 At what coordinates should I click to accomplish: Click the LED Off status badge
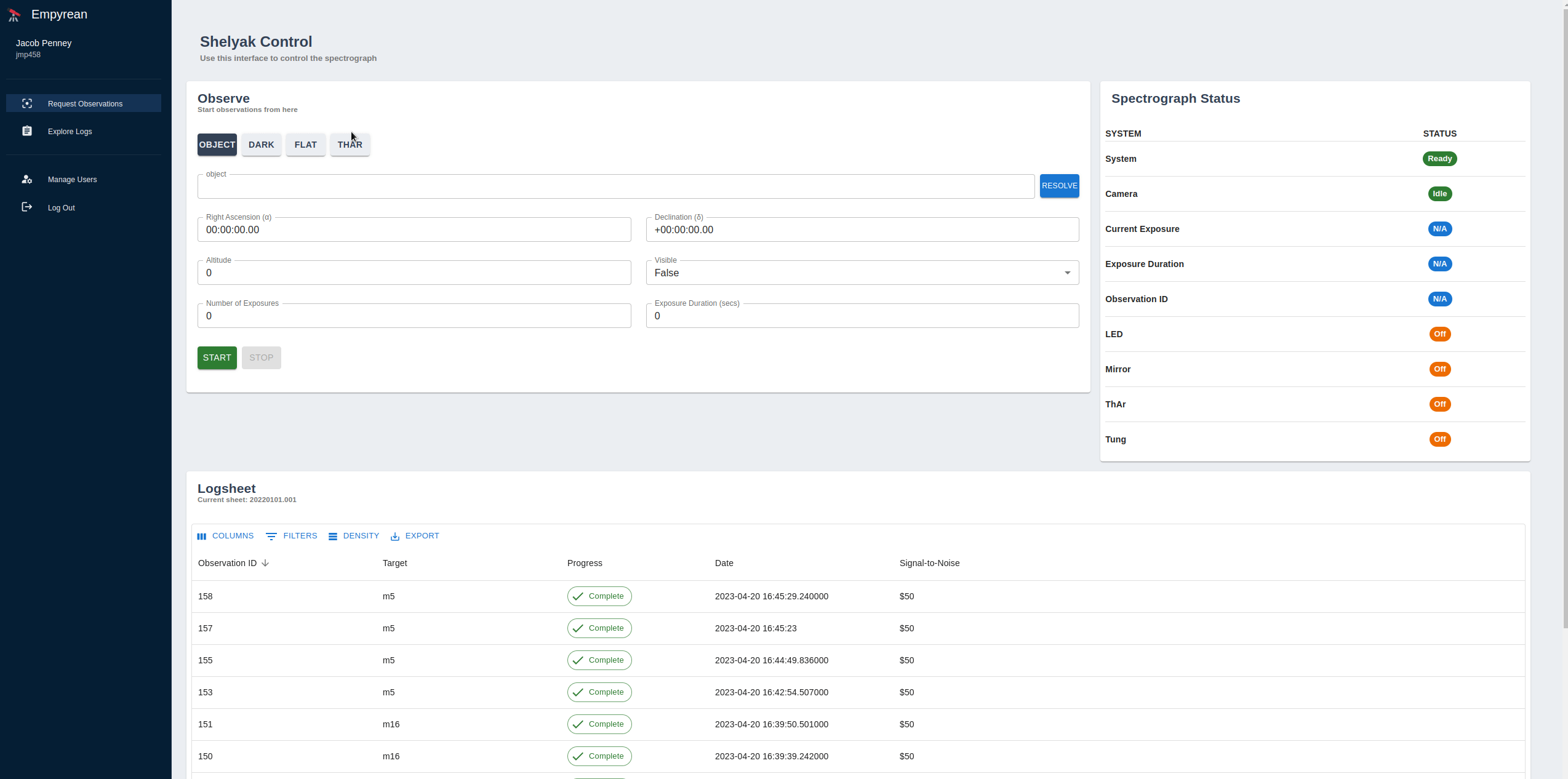click(x=1439, y=334)
